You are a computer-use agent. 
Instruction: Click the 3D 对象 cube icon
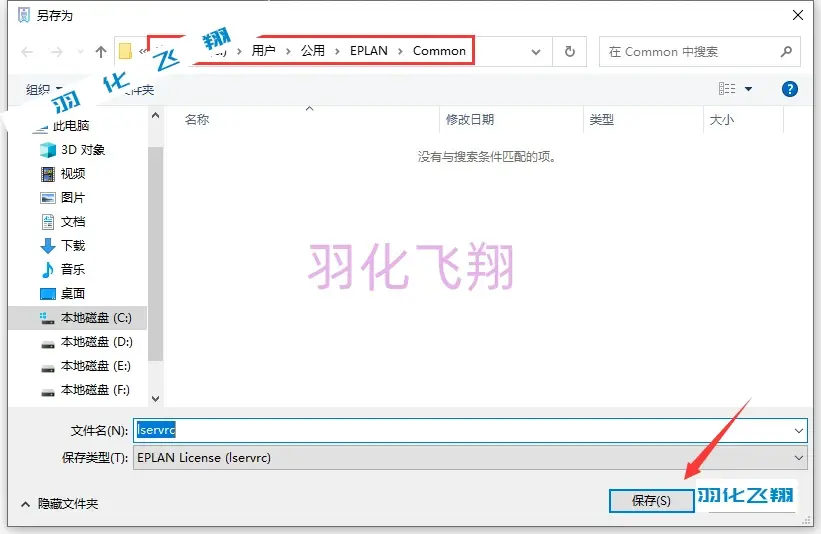[x=48, y=150]
